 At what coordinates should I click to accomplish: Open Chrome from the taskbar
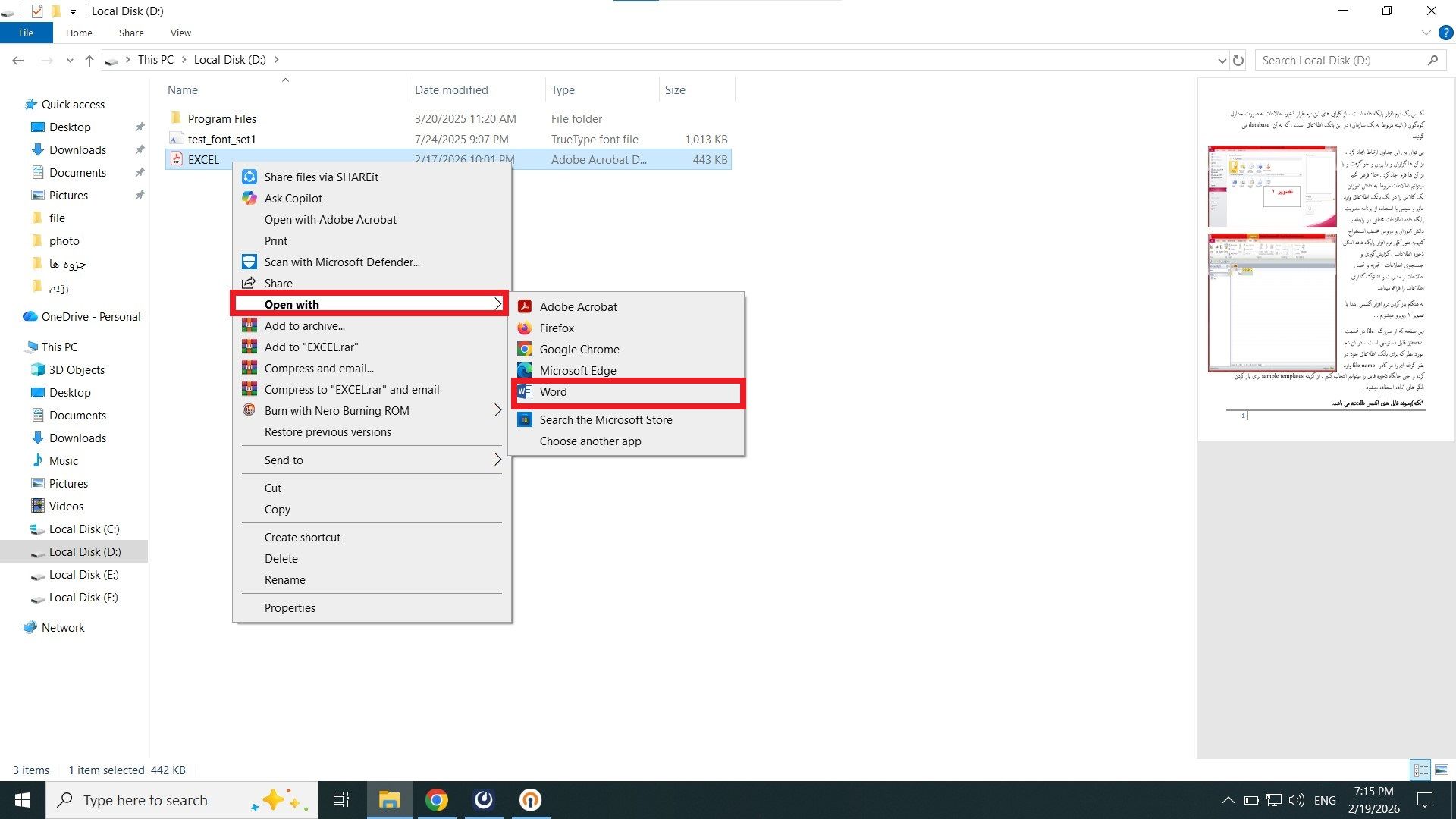pos(437,800)
